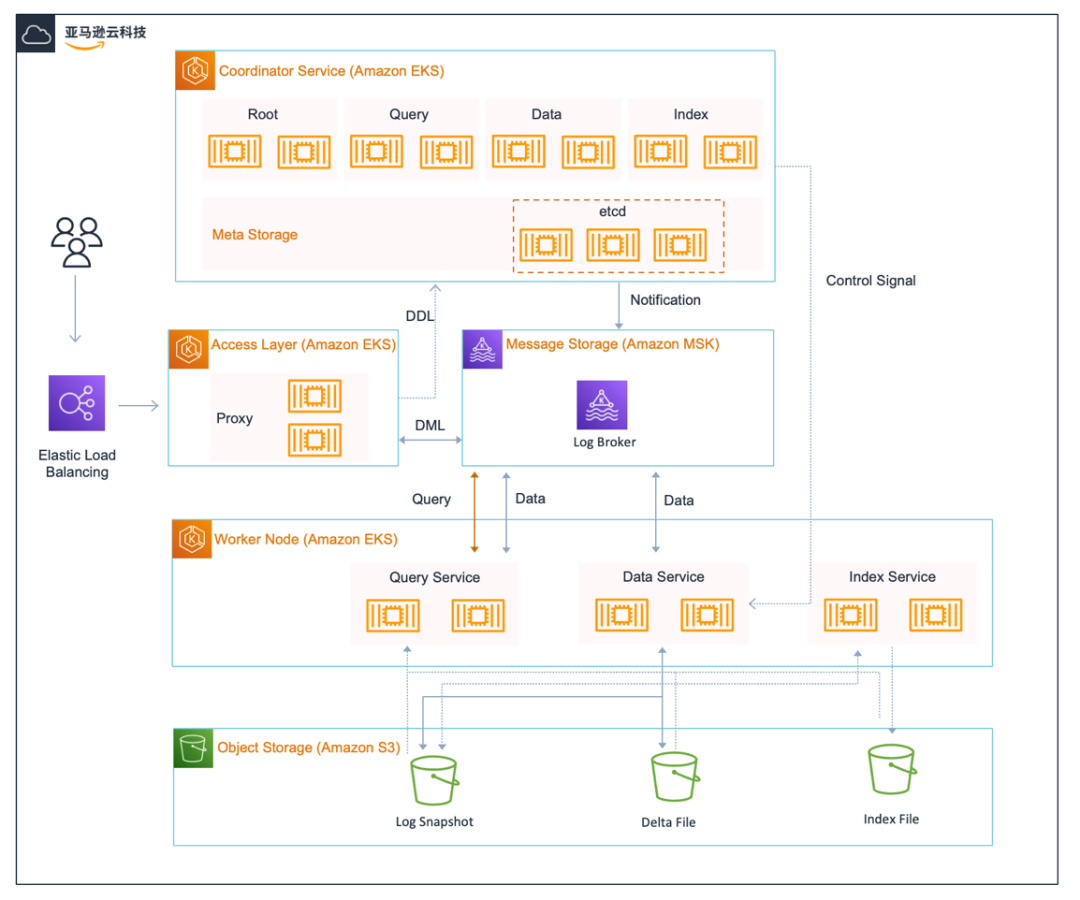Click the third container icon in etcd box
This screenshot has height=900, width=1080.
pyautogui.click(x=680, y=245)
